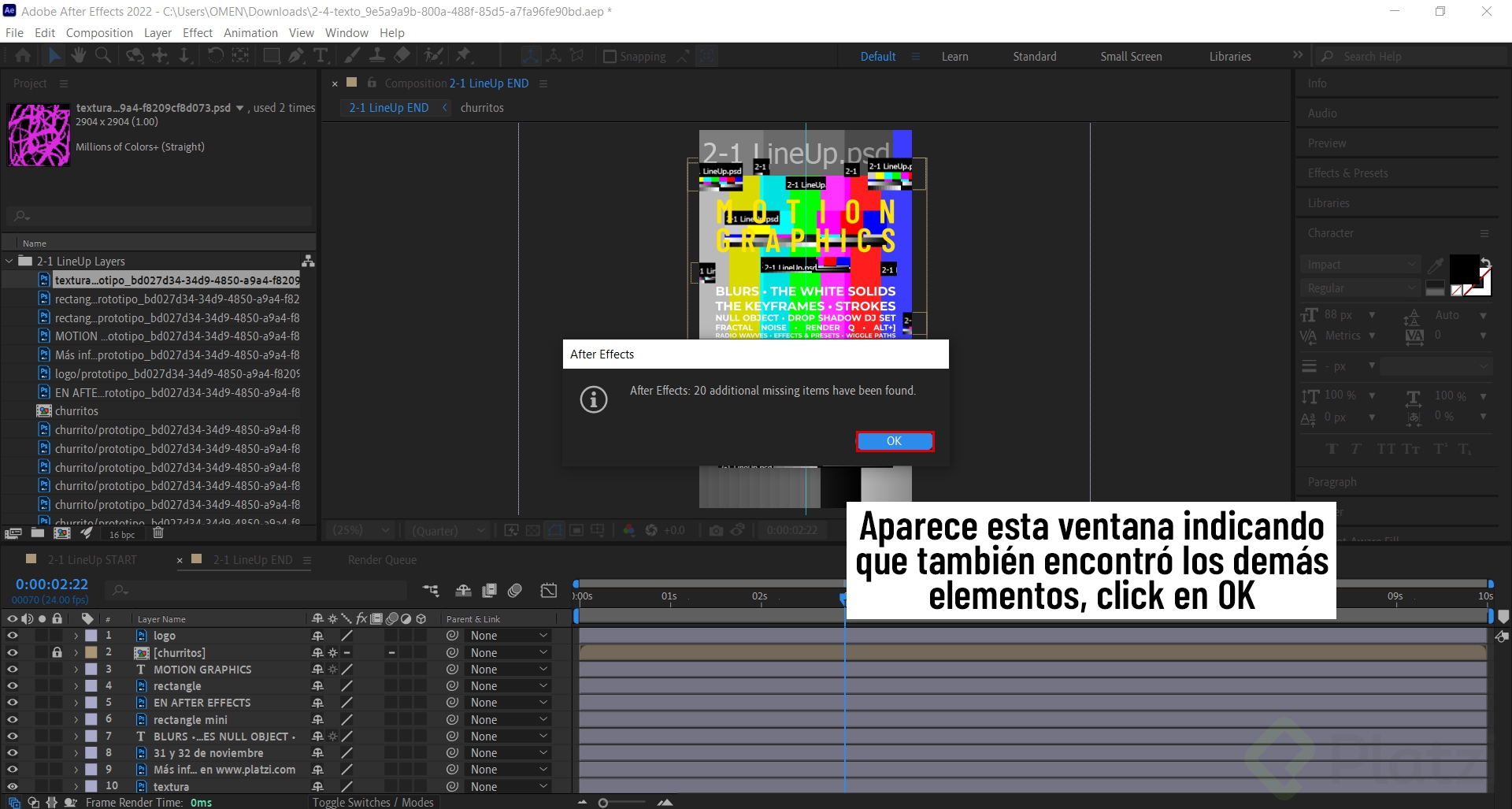The width and height of the screenshot is (1512, 809).
Task: Click OK in the After Effects dialog
Action: point(894,441)
